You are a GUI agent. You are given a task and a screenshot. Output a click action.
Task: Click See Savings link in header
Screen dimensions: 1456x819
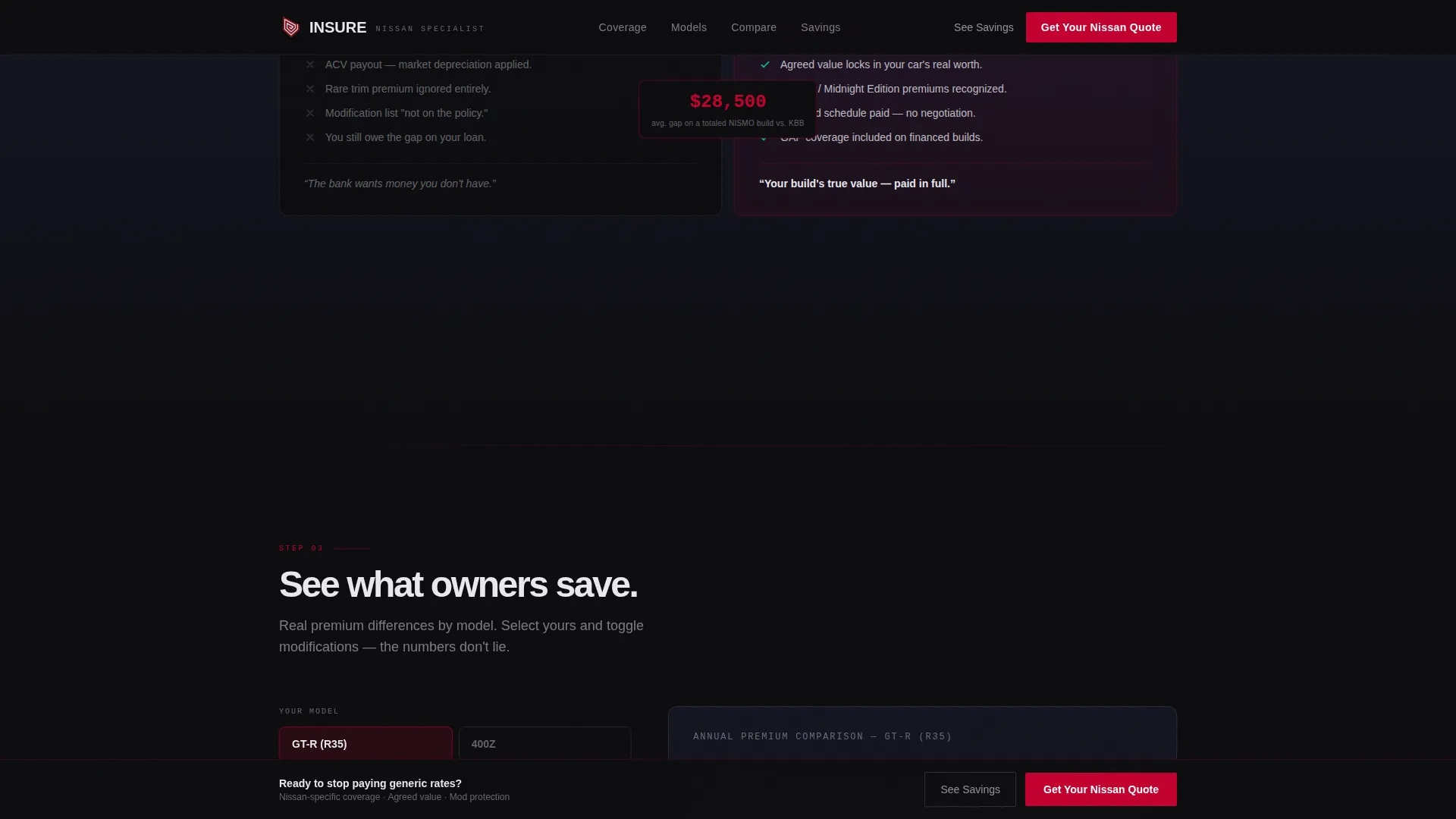point(984,27)
